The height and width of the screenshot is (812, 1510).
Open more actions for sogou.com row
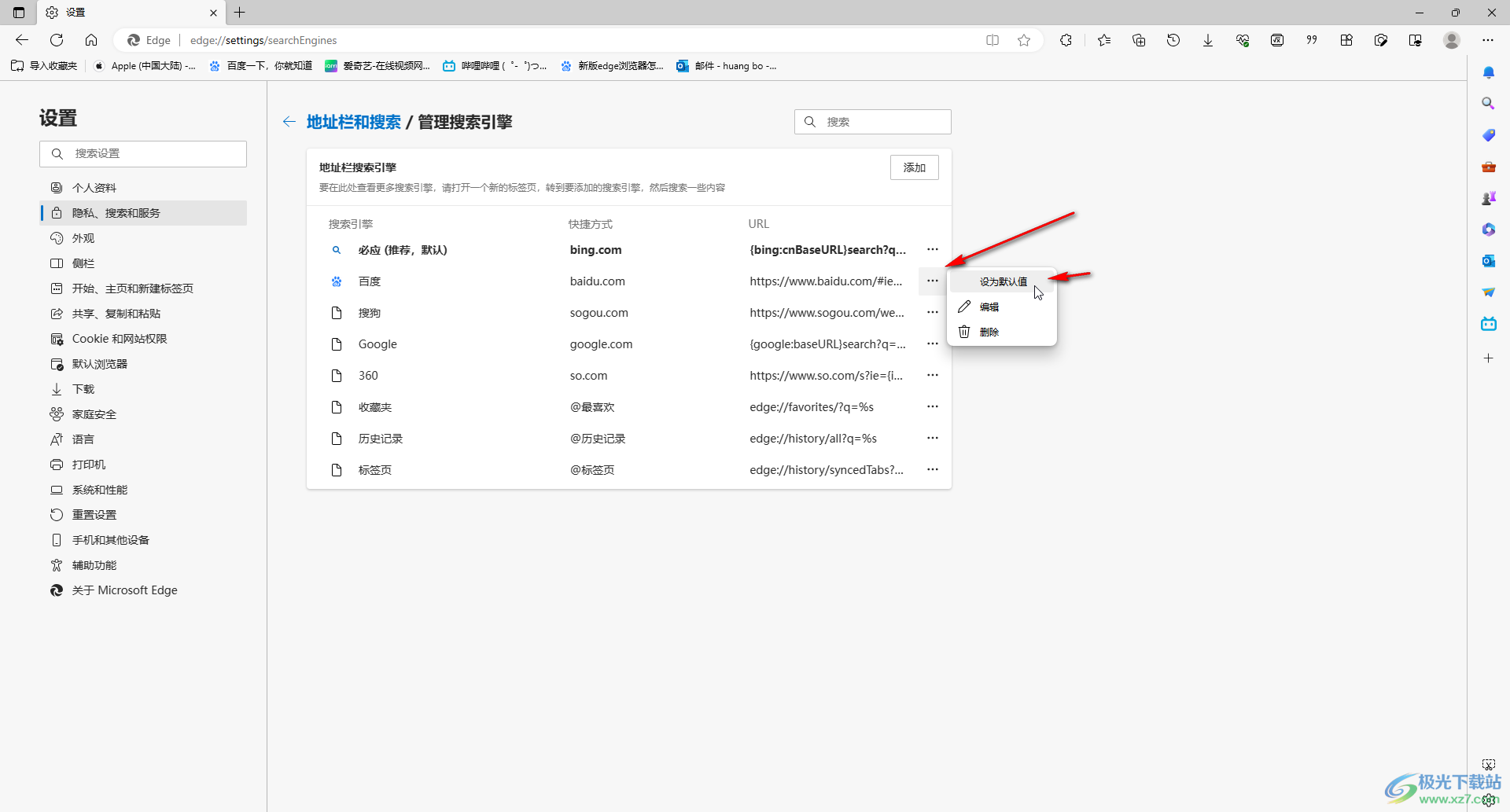[x=933, y=312]
